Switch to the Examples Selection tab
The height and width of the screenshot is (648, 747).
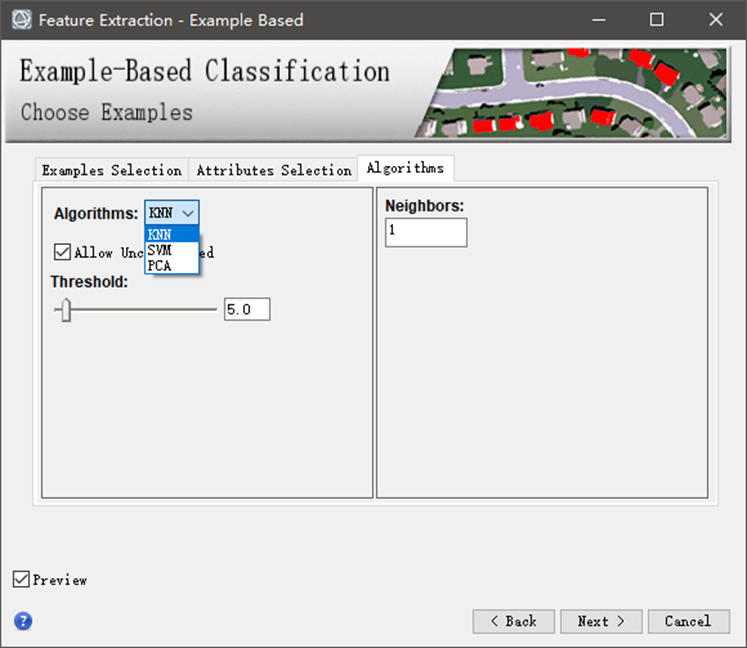112,170
